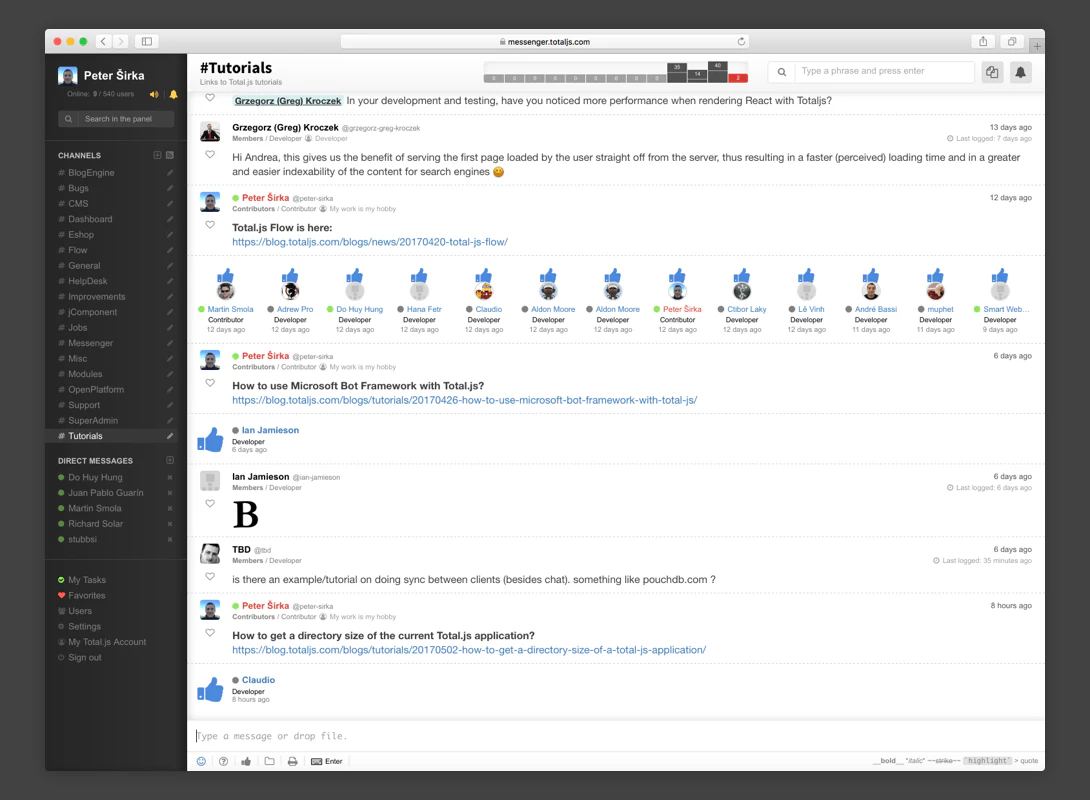The width and height of the screenshot is (1090, 800).
Task: Click the Safari share icon
Action: (x=983, y=42)
